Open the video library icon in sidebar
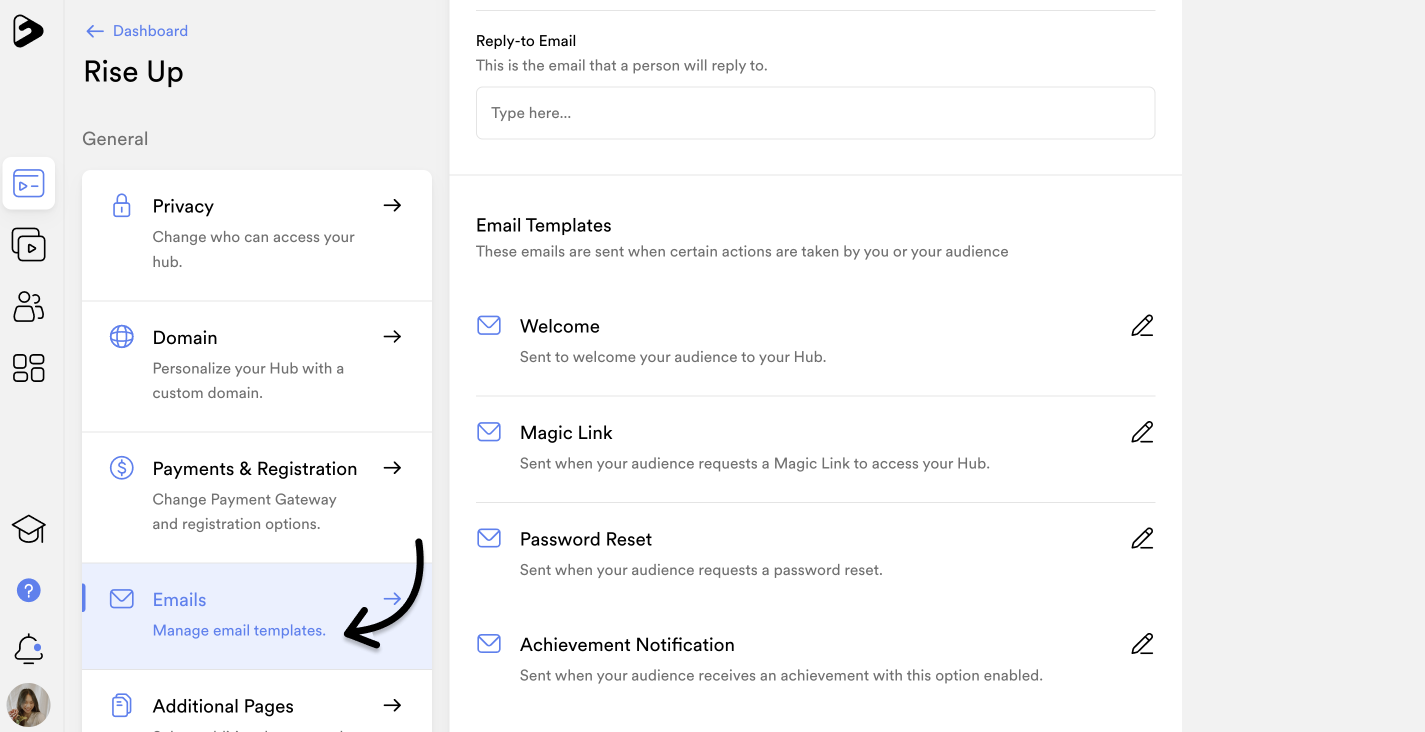The height and width of the screenshot is (732, 1425). tap(29, 245)
